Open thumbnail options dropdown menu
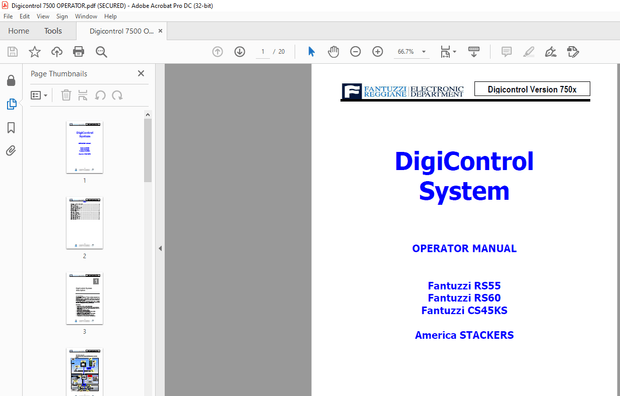This screenshot has width=620, height=396. [x=39, y=95]
